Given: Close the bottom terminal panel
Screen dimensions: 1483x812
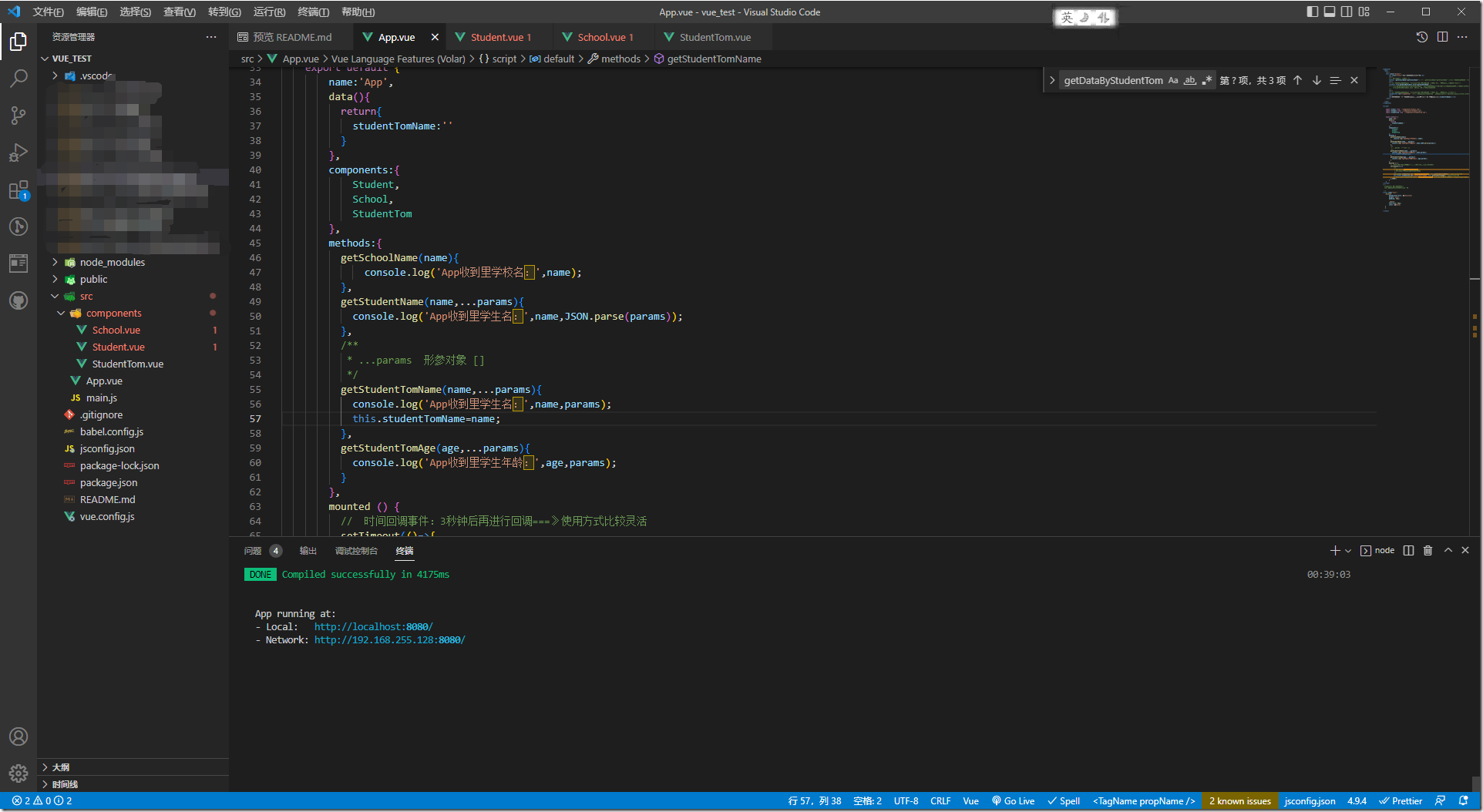Looking at the screenshot, I should (x=1465, y=550).
